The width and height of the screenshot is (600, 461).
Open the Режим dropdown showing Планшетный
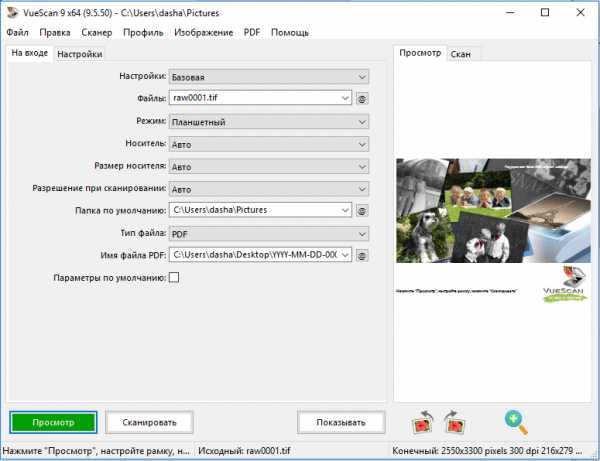(269, 122)
